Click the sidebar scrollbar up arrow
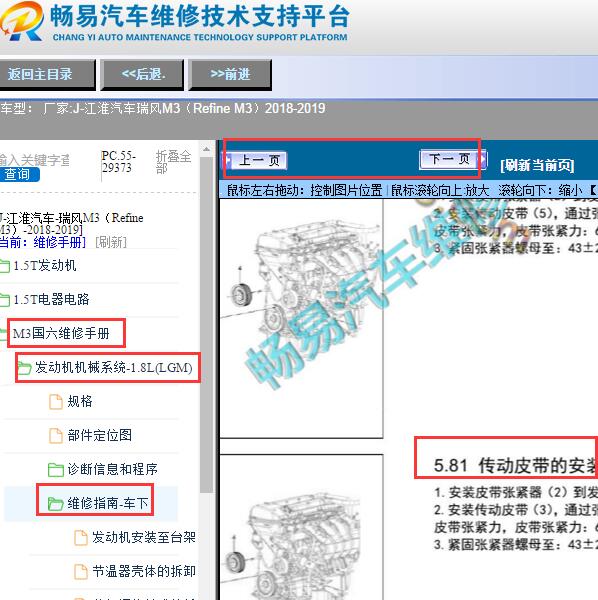 pyautogui.click(x=207, y=149)
